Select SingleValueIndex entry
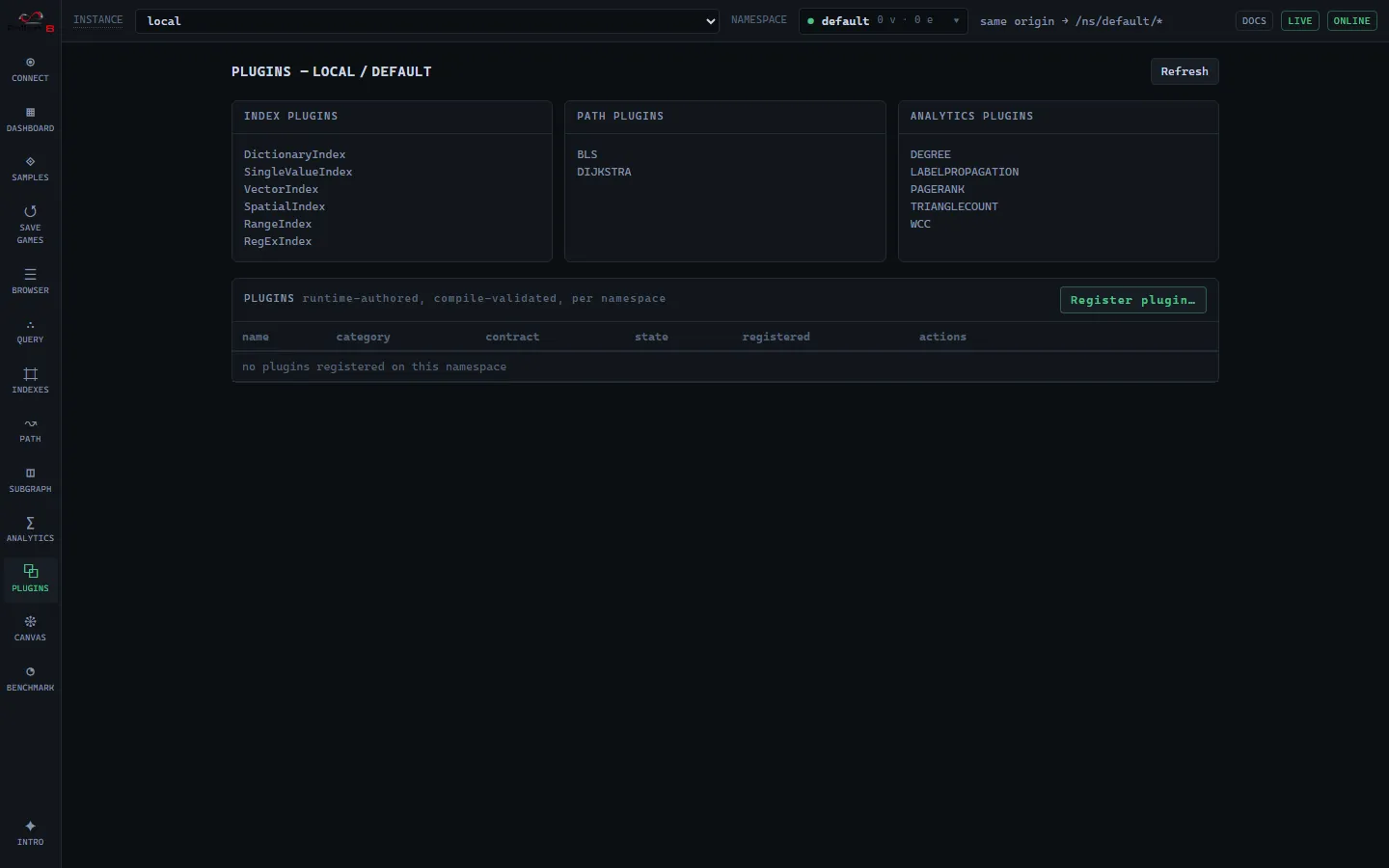 click(x=298, y=172)
